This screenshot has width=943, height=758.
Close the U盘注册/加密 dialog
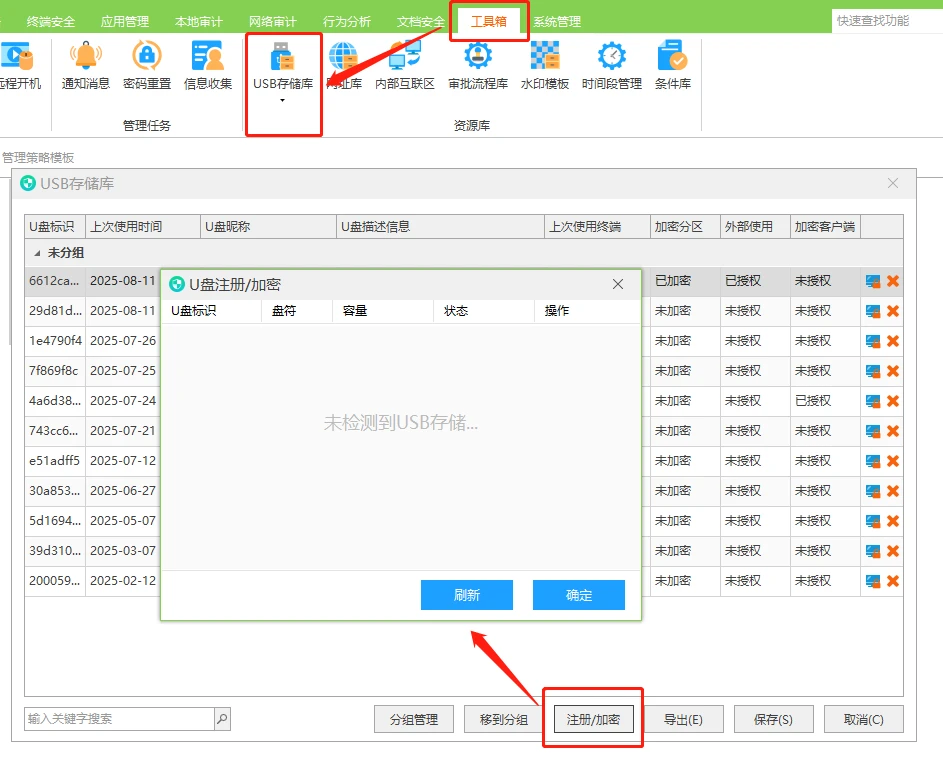[618, 284]
